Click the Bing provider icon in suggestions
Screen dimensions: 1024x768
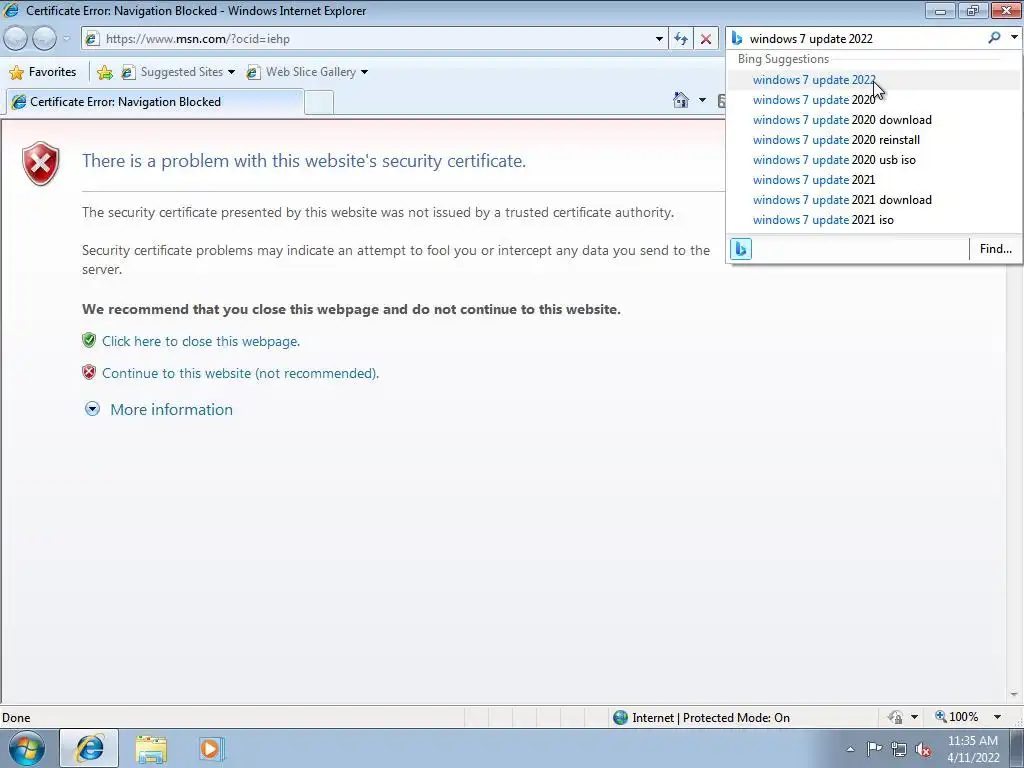741,249
